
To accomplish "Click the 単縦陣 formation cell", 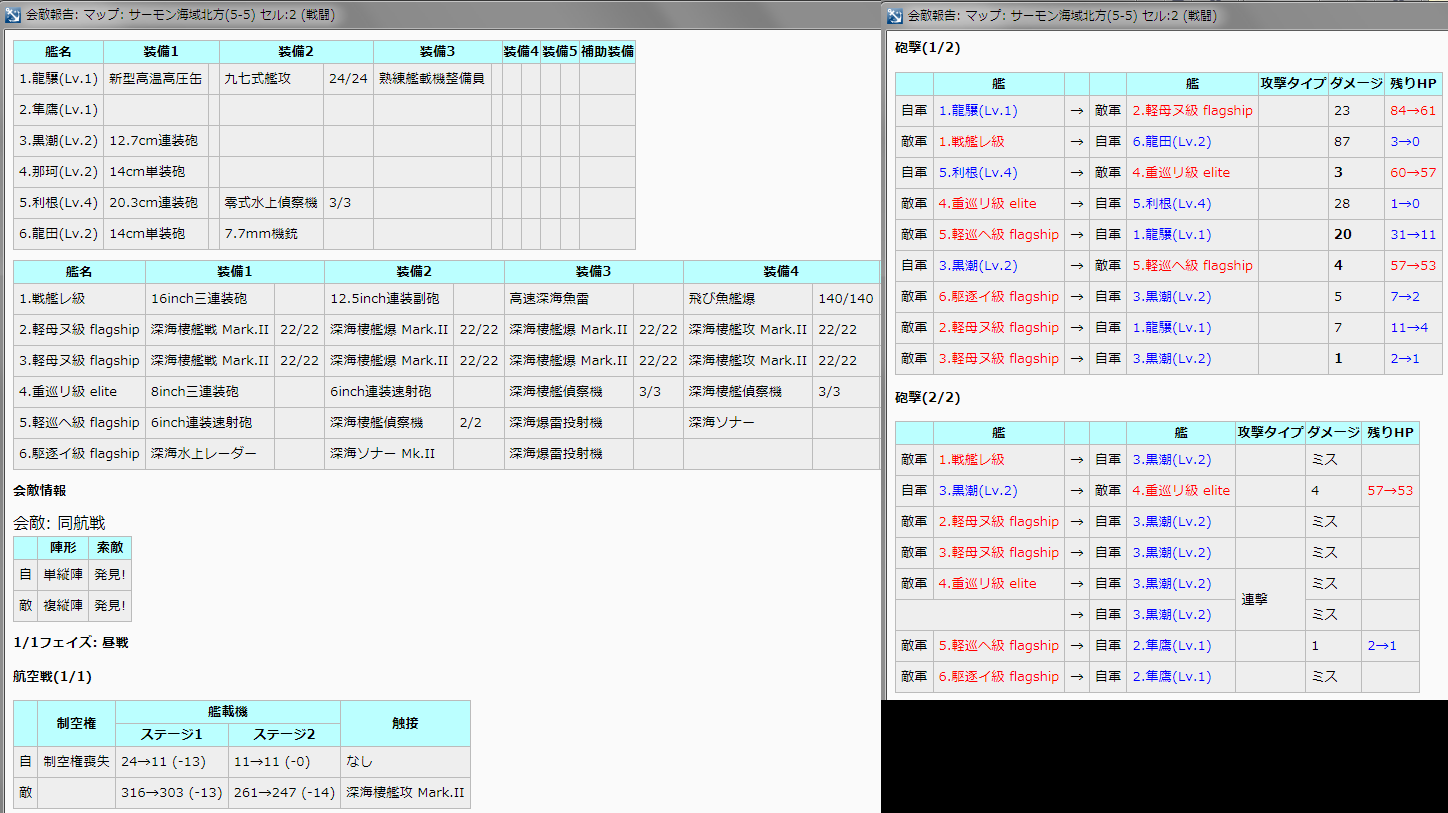I will pyautogui.click(x=63, y=575).
